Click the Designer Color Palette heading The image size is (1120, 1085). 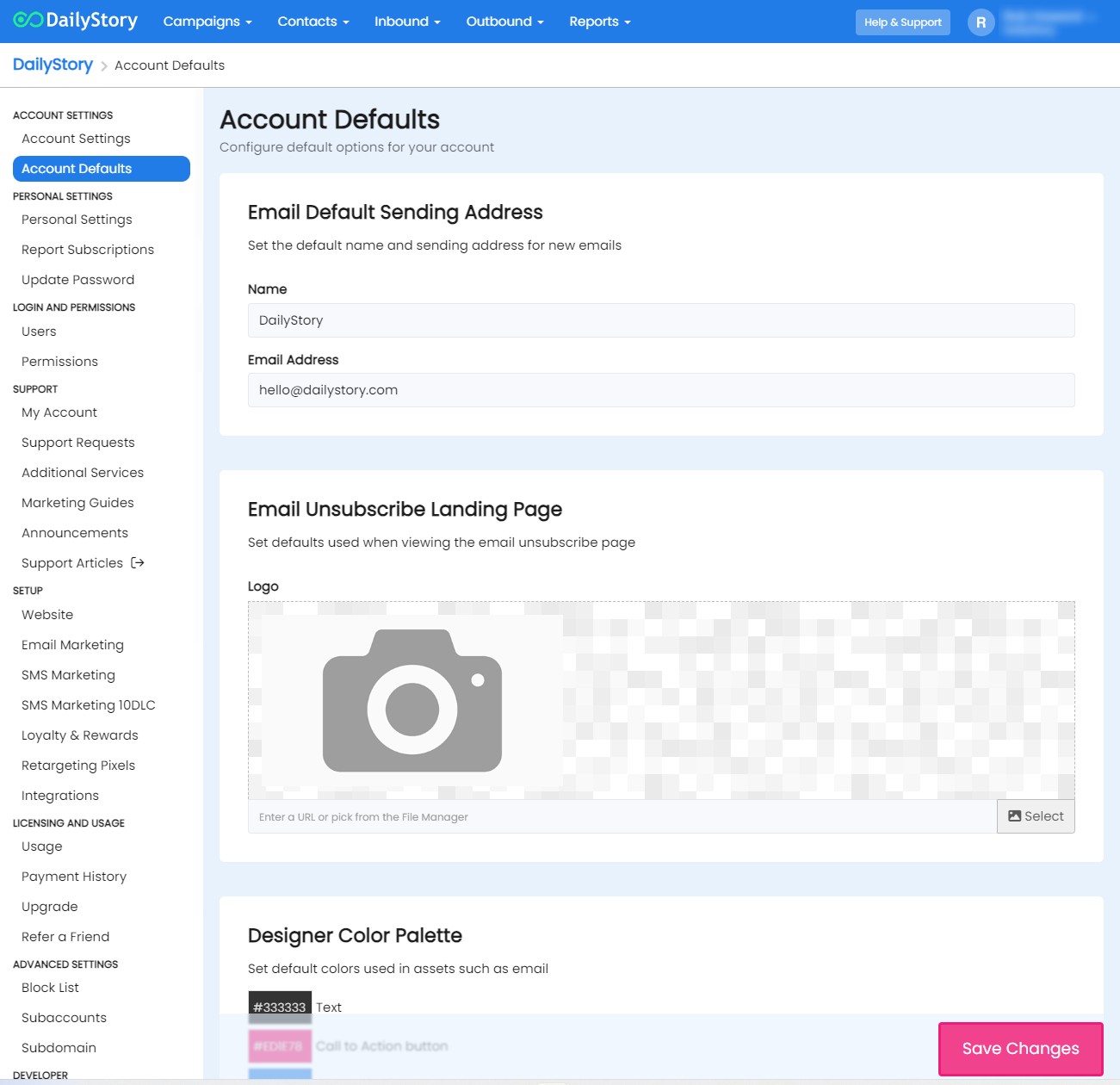(x=355, y=936)
